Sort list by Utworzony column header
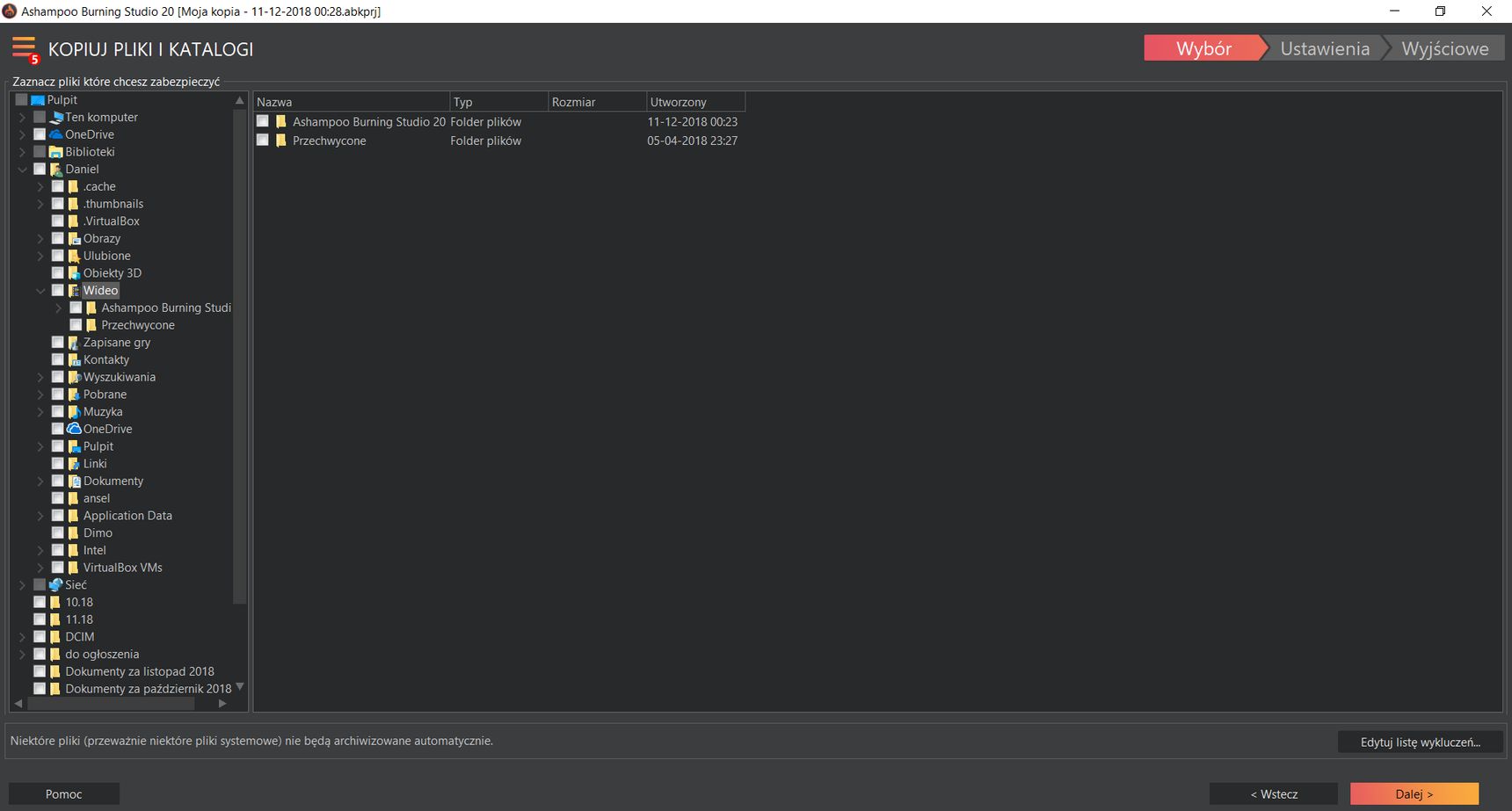 coord(695,102)
